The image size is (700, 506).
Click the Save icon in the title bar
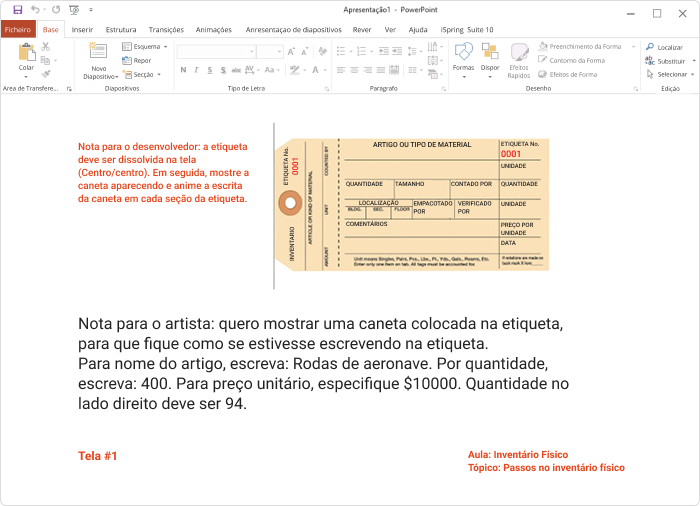17,9
